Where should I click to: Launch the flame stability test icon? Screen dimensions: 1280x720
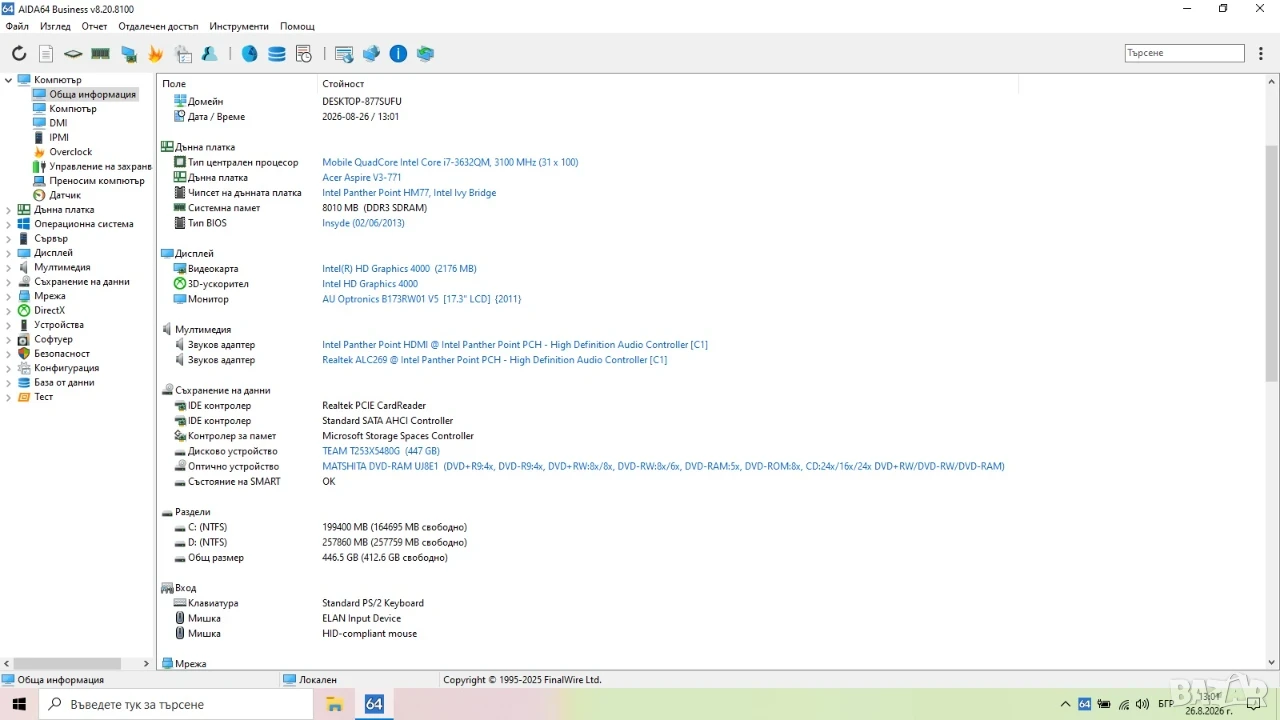(156, 54)
